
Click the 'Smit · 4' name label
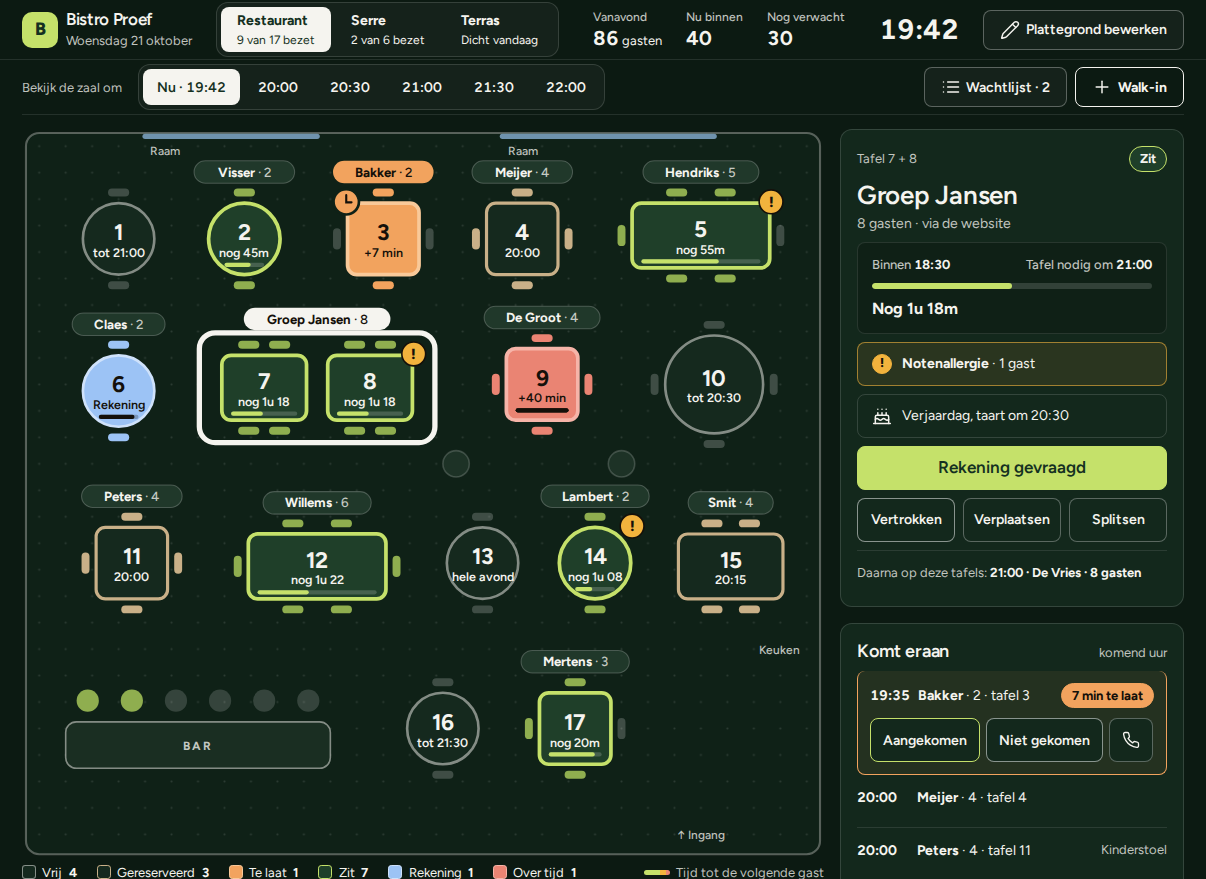(731, 502)
